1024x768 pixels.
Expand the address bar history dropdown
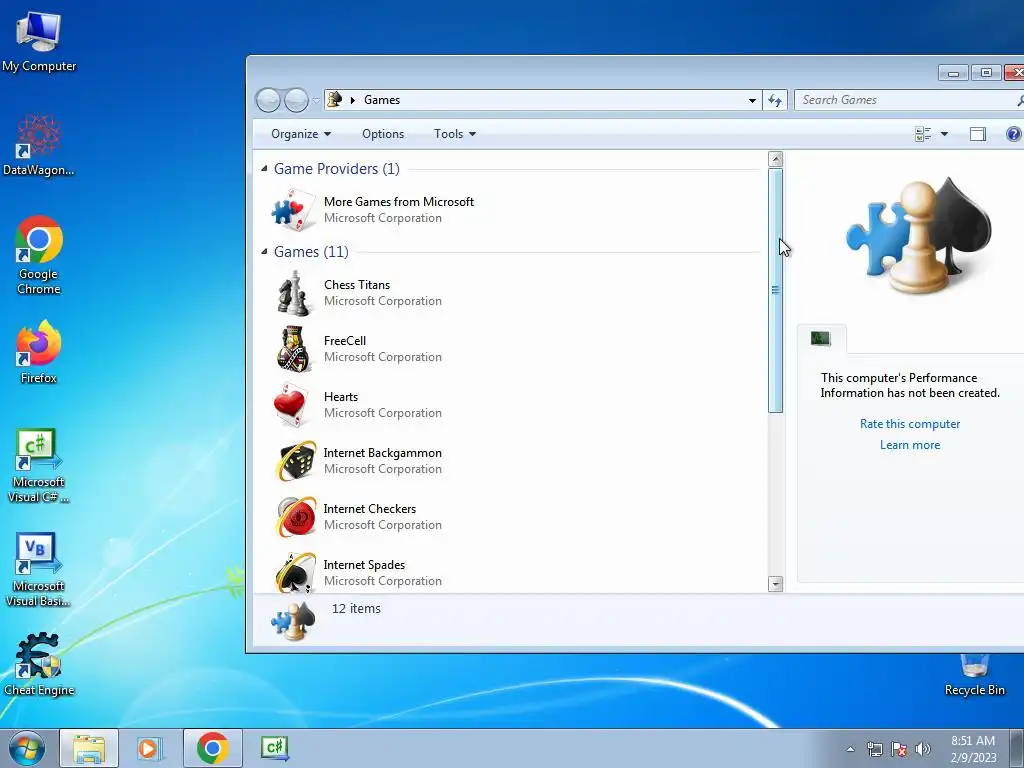point(752,100)
